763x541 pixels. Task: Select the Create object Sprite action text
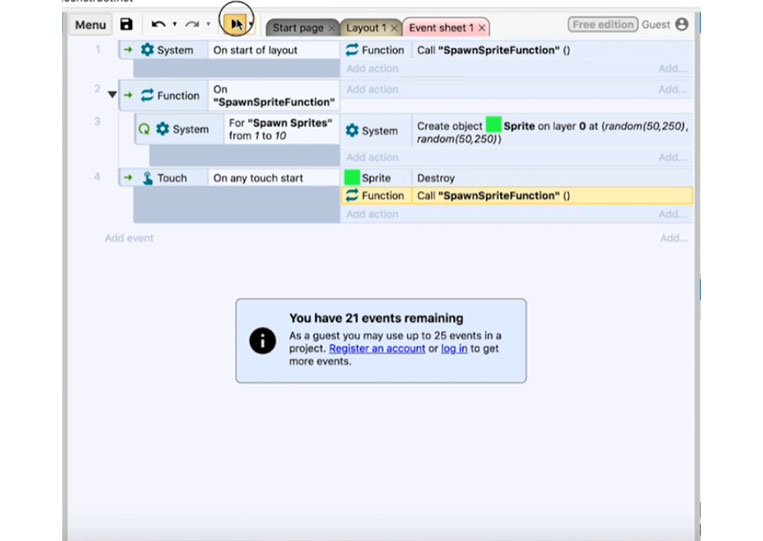pyautogui.click(x=553, y=132)
